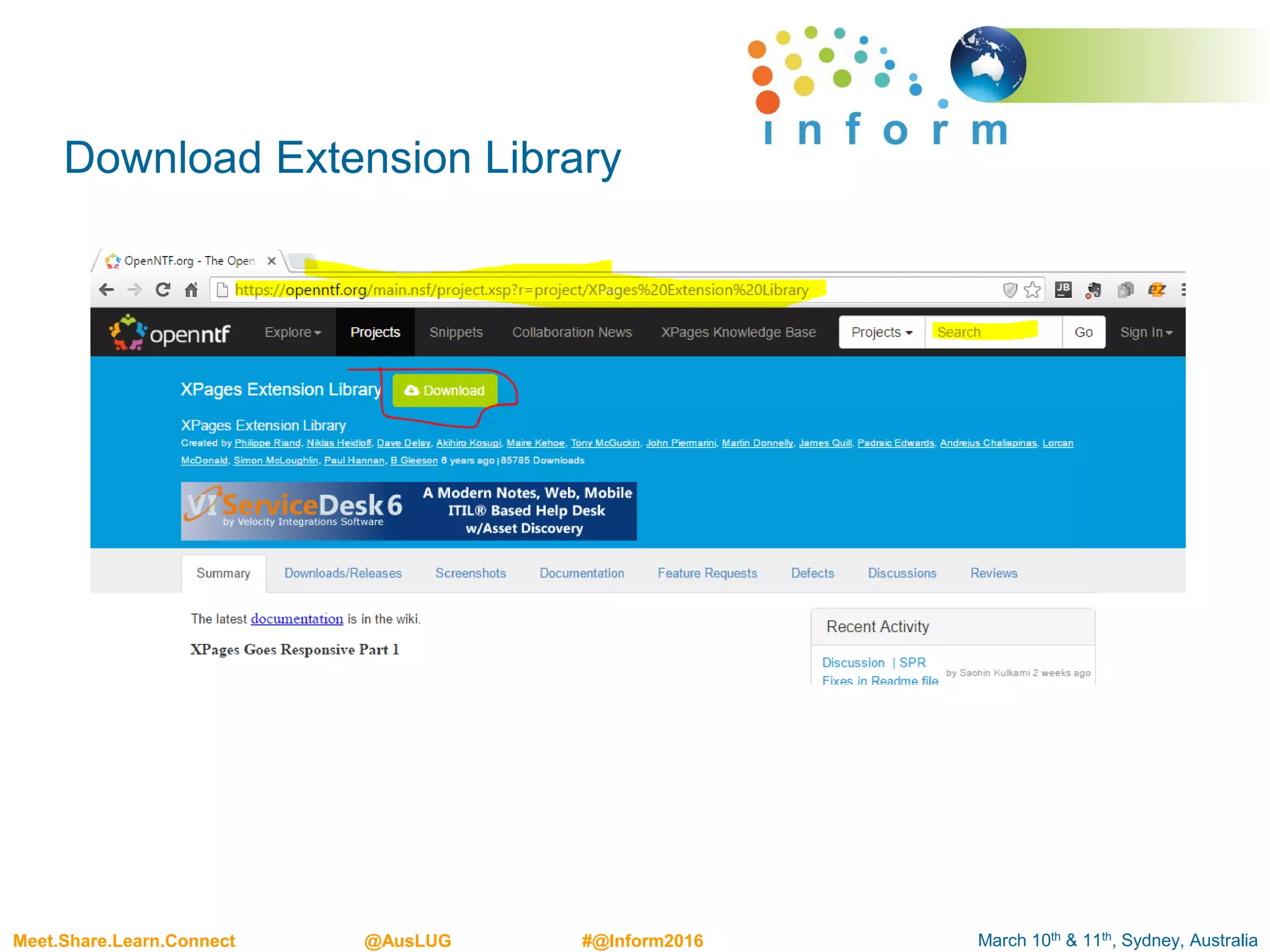Open Niklas Heidloff author link

[339, 443]
